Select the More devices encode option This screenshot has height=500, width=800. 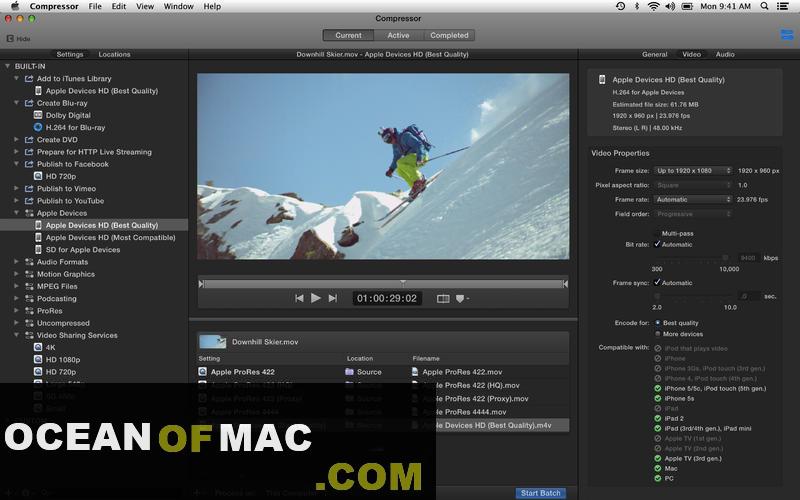click(658, 334)
